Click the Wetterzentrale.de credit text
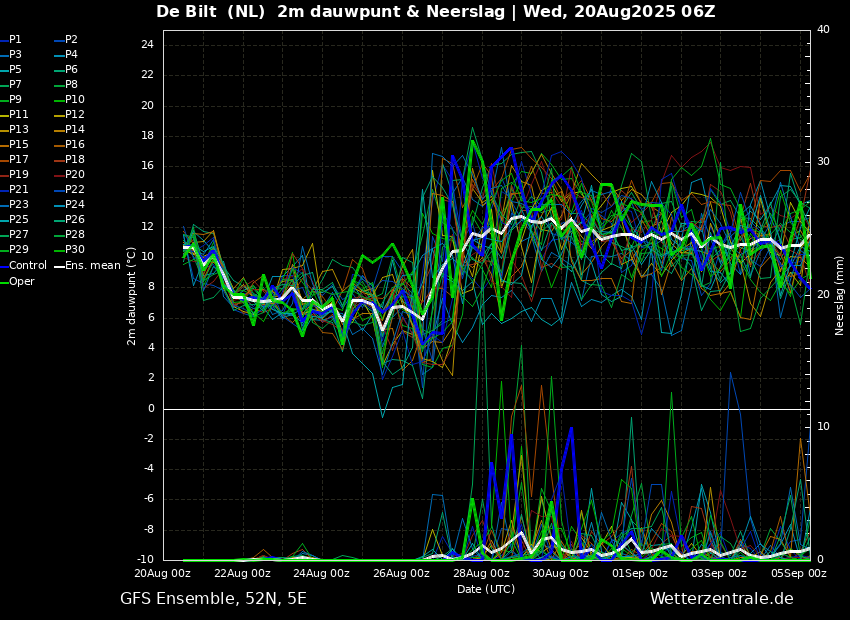850x620 pixels. point(722,599)
